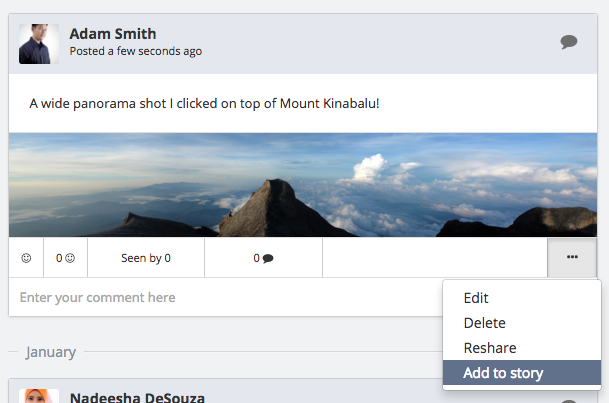Click the comment icon on Nadeesha's post header
The image size is (609, 403).
click(x=569, y=401)
